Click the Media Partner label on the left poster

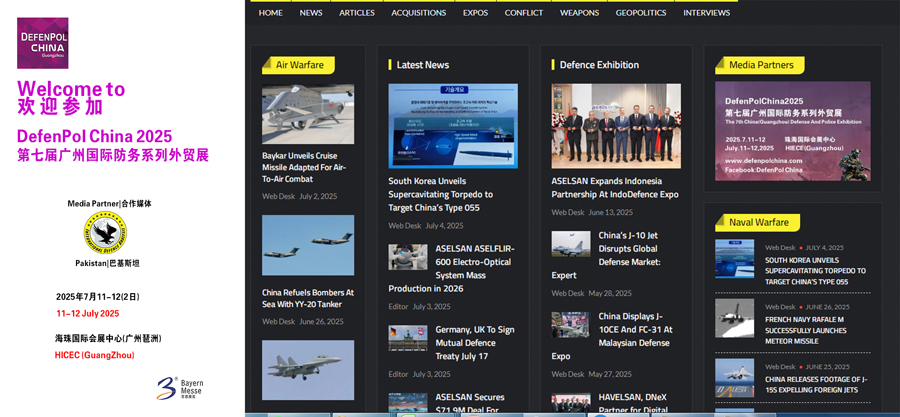[x=110, y=203]
